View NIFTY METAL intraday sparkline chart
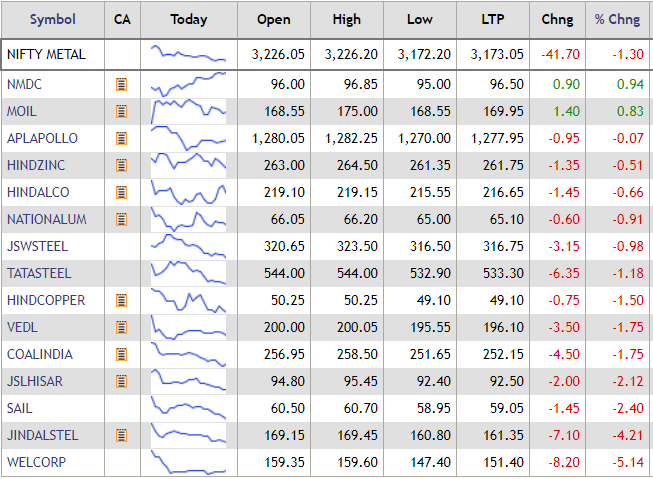This screenshot has height=479, width=653. [189, 54]
